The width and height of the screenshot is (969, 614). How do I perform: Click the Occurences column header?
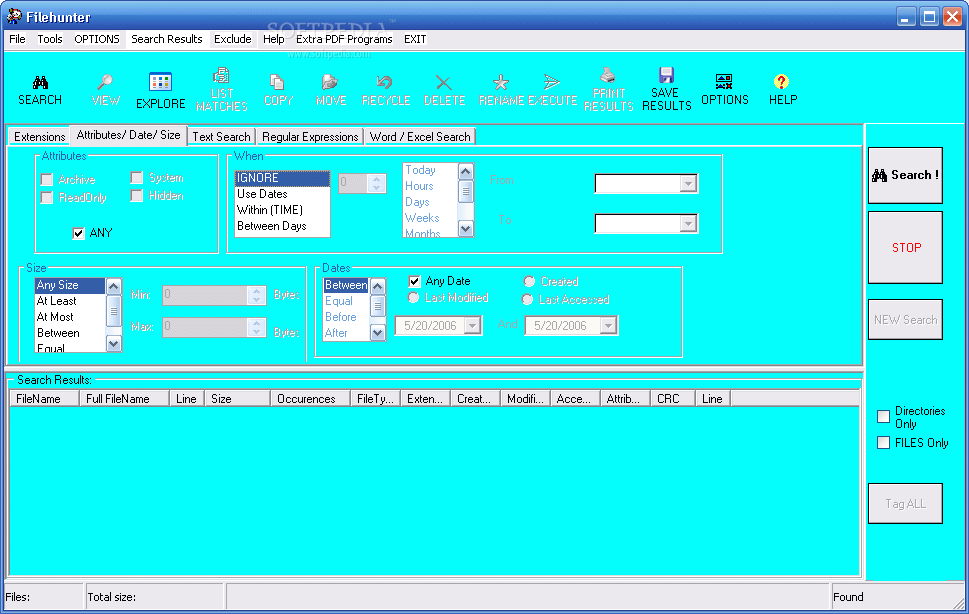tap(310, 399)
